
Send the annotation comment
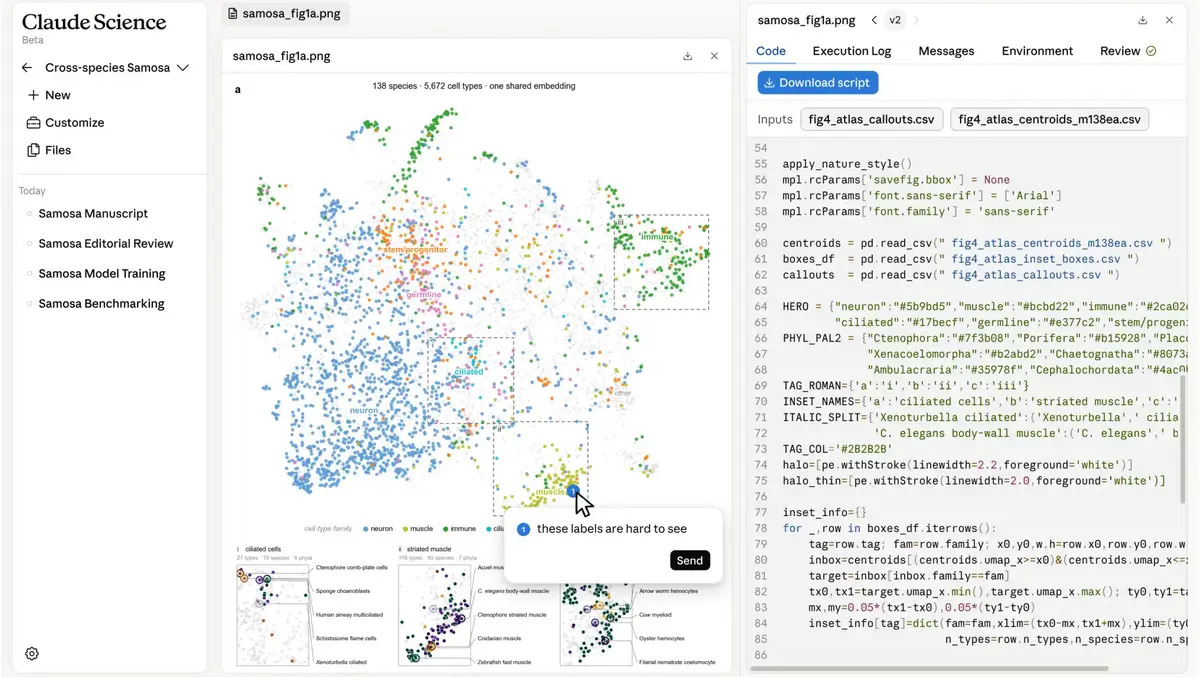pyautogui.click(x=690, y=560)
